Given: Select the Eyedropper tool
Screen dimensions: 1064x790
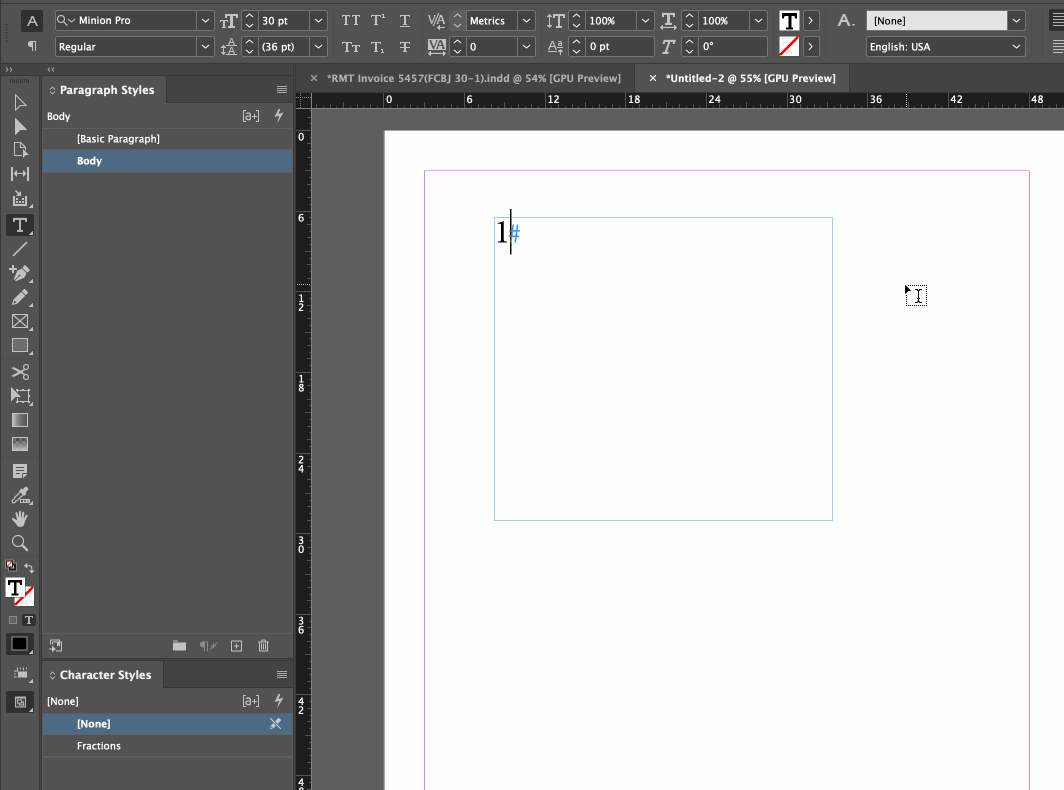Looking at the screenshot, I should 20,495.
